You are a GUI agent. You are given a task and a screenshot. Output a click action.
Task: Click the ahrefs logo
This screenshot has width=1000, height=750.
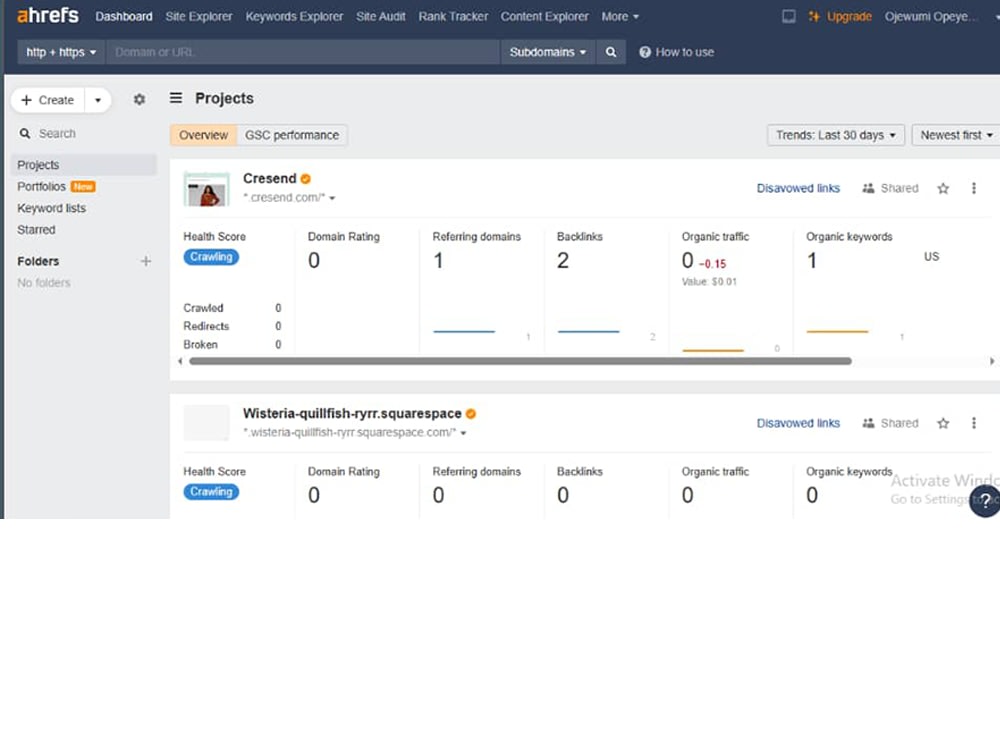coord(48,15)
